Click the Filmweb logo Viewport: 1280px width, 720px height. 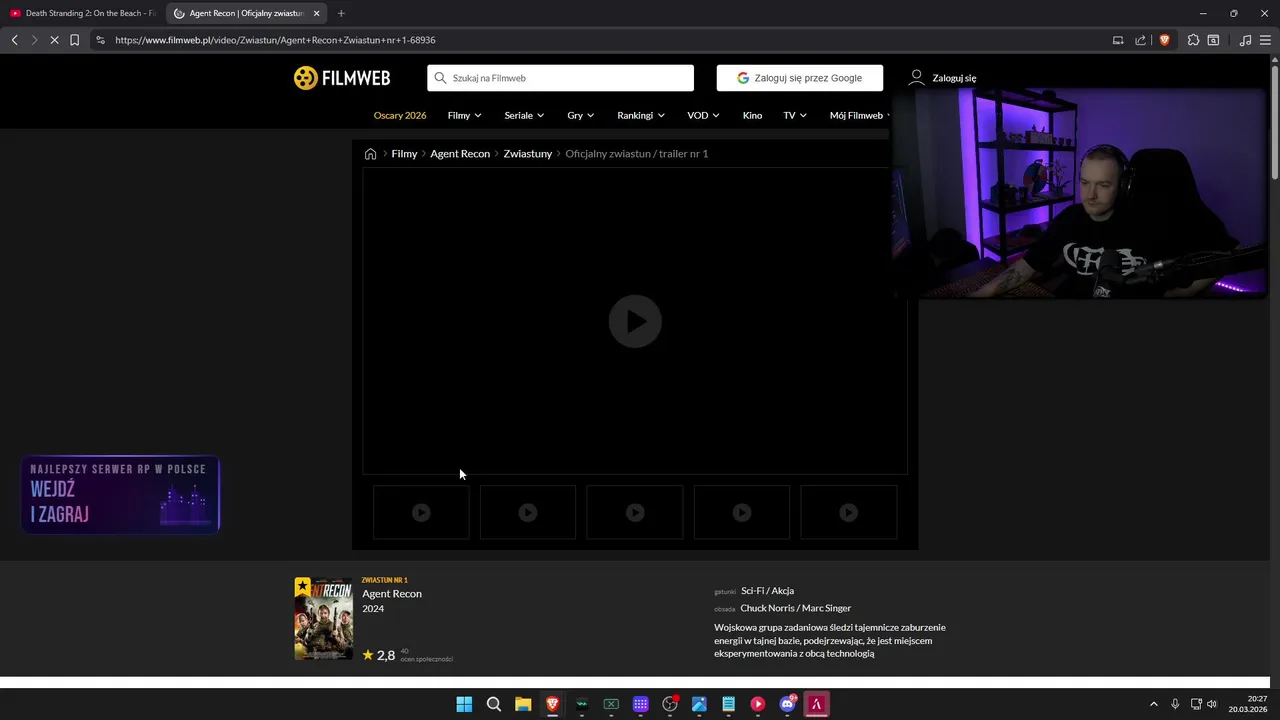point(341,78)
